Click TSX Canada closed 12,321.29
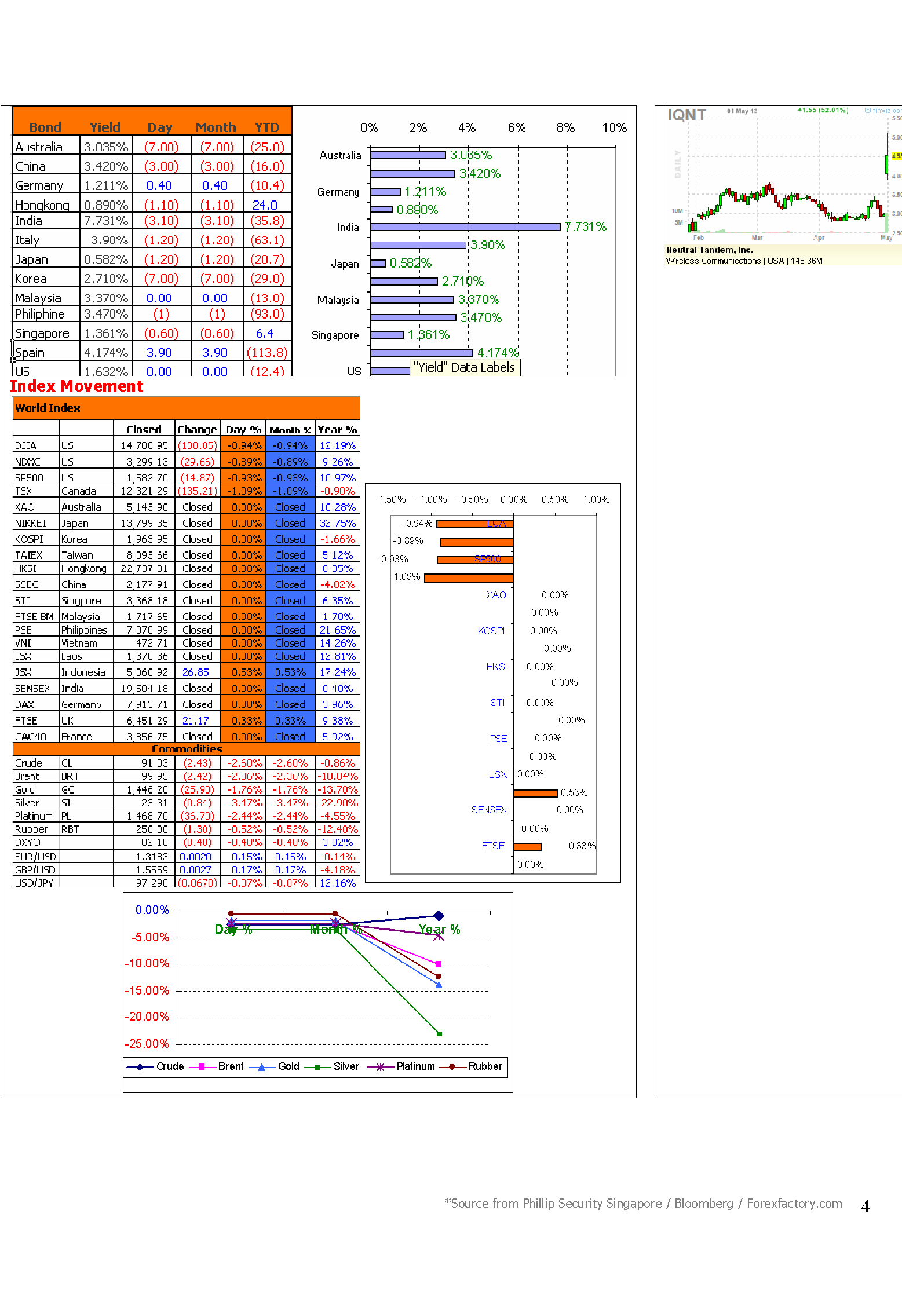 [144, 491]
